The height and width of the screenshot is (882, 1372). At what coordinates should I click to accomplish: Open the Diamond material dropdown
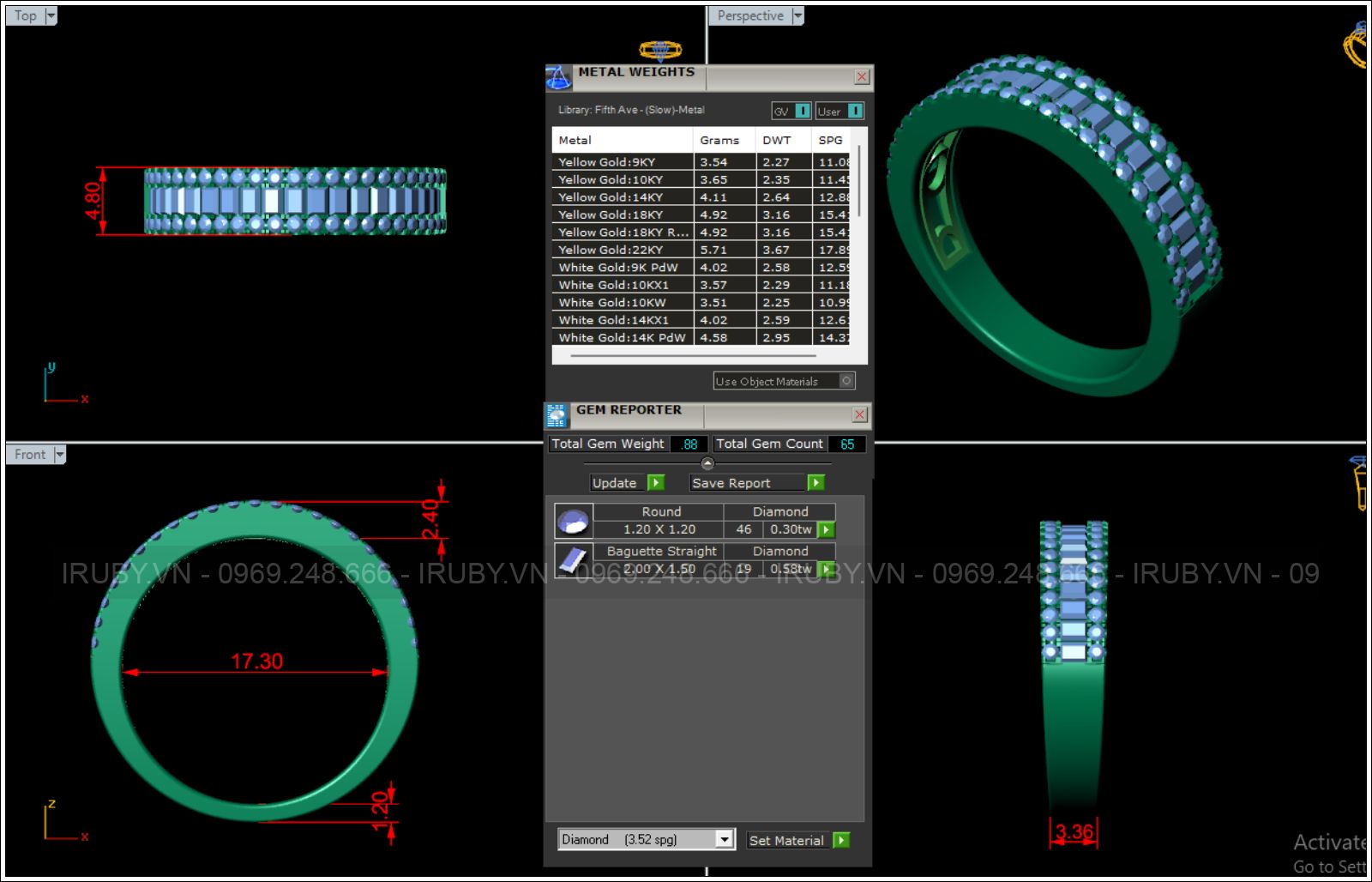pyautogui.click(x=725, y=839)
